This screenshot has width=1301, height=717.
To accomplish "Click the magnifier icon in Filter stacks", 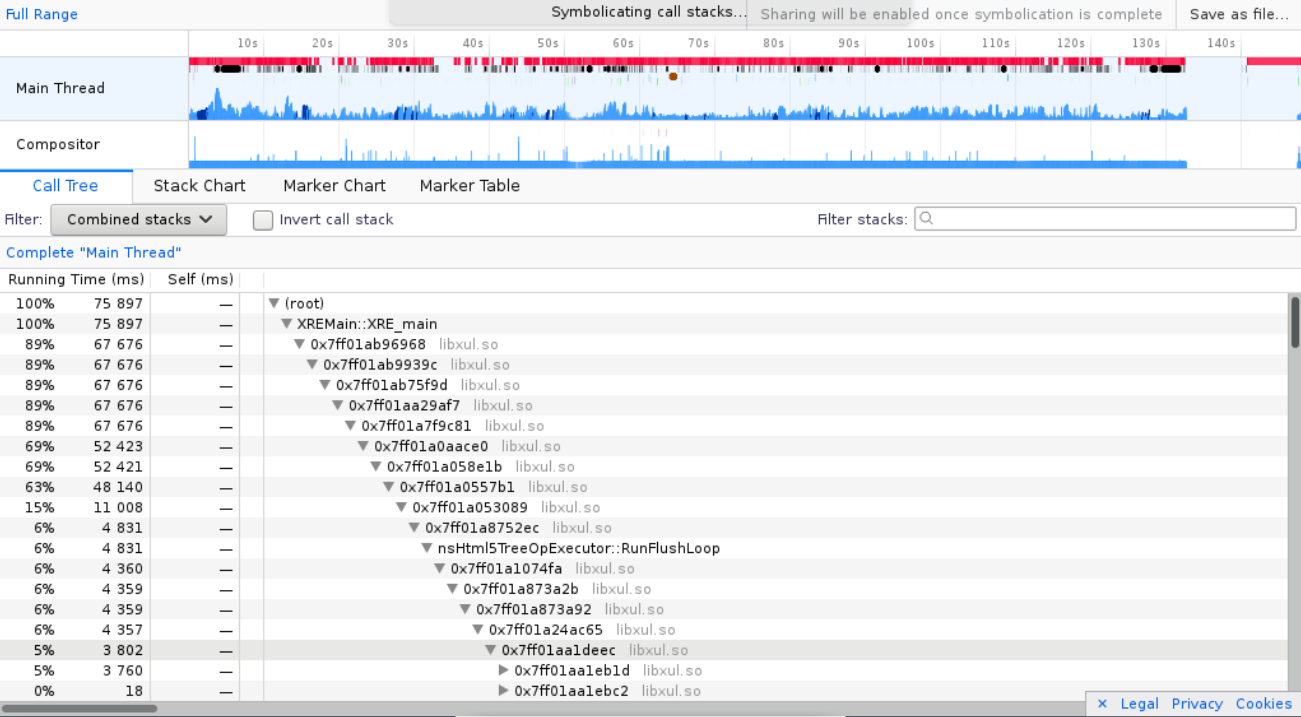I will pyautogui.click(x=926, y=219).
